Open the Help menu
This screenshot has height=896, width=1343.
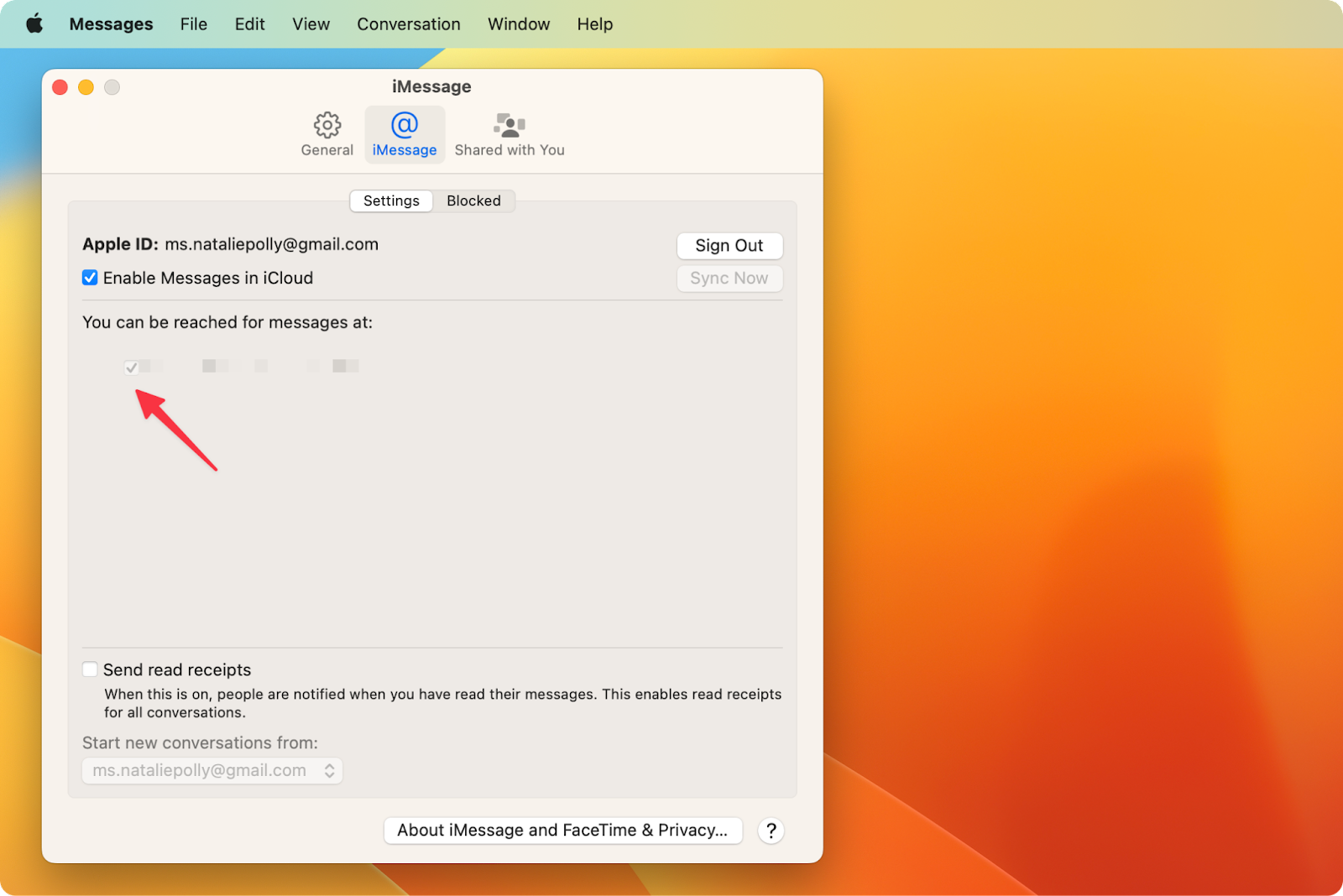594,23
